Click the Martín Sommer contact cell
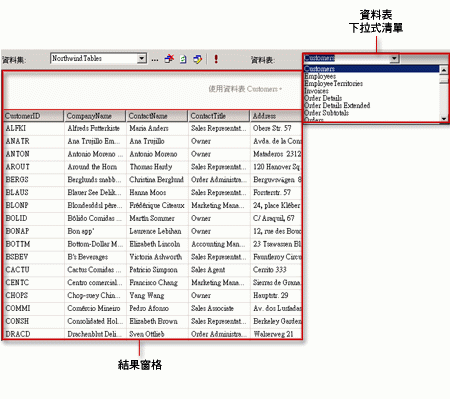 (157, 218)
